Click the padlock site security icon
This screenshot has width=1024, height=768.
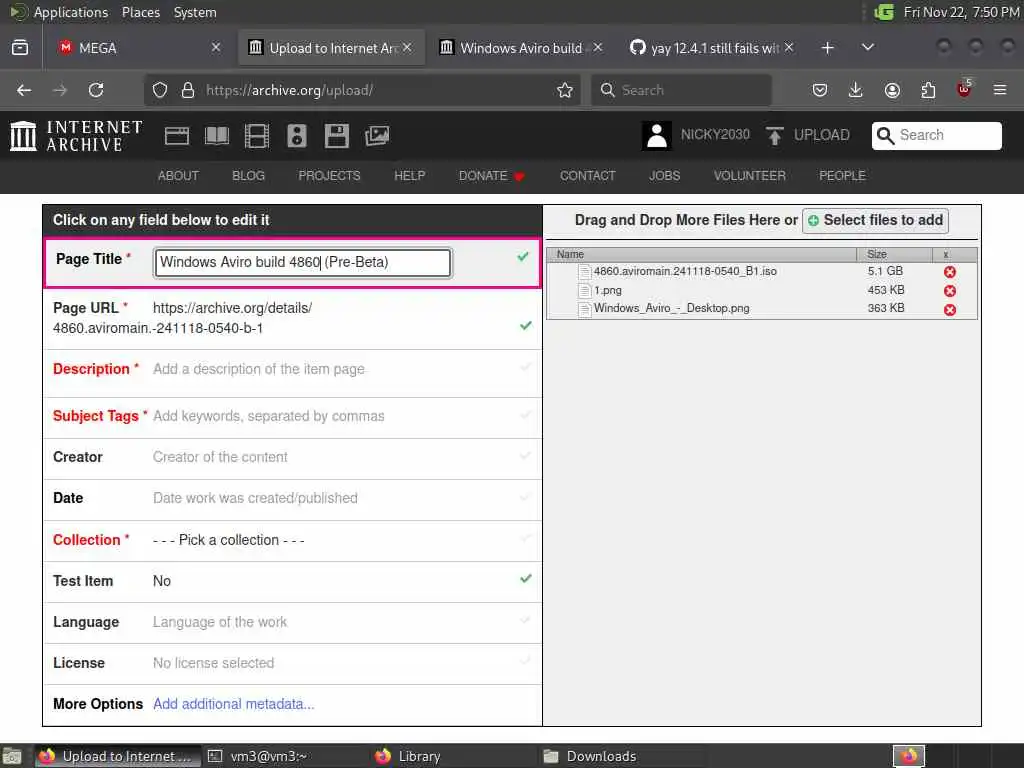point(188,90)
